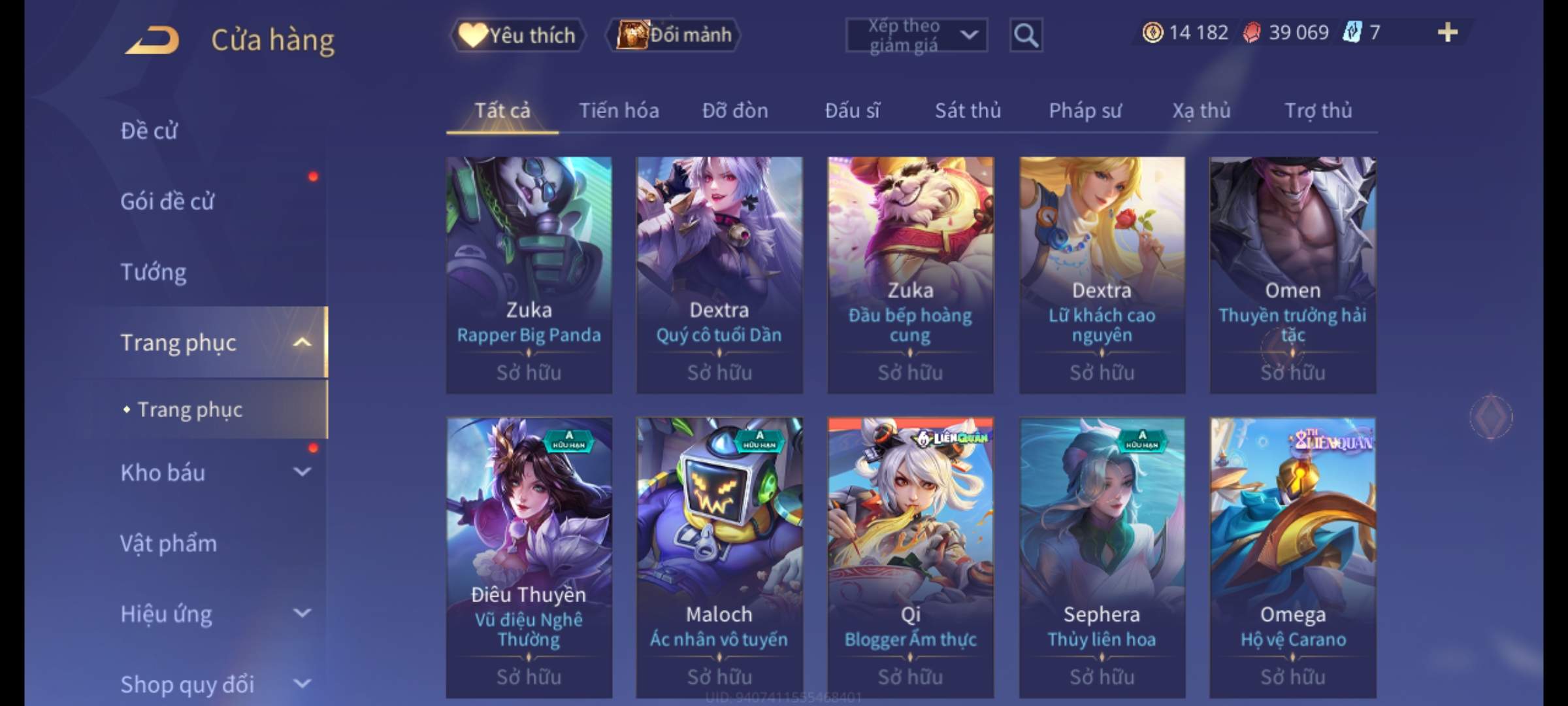This screenshot has width=1568, height=706.
Task: Click the red ruby currency icon
Action: 1251,32
